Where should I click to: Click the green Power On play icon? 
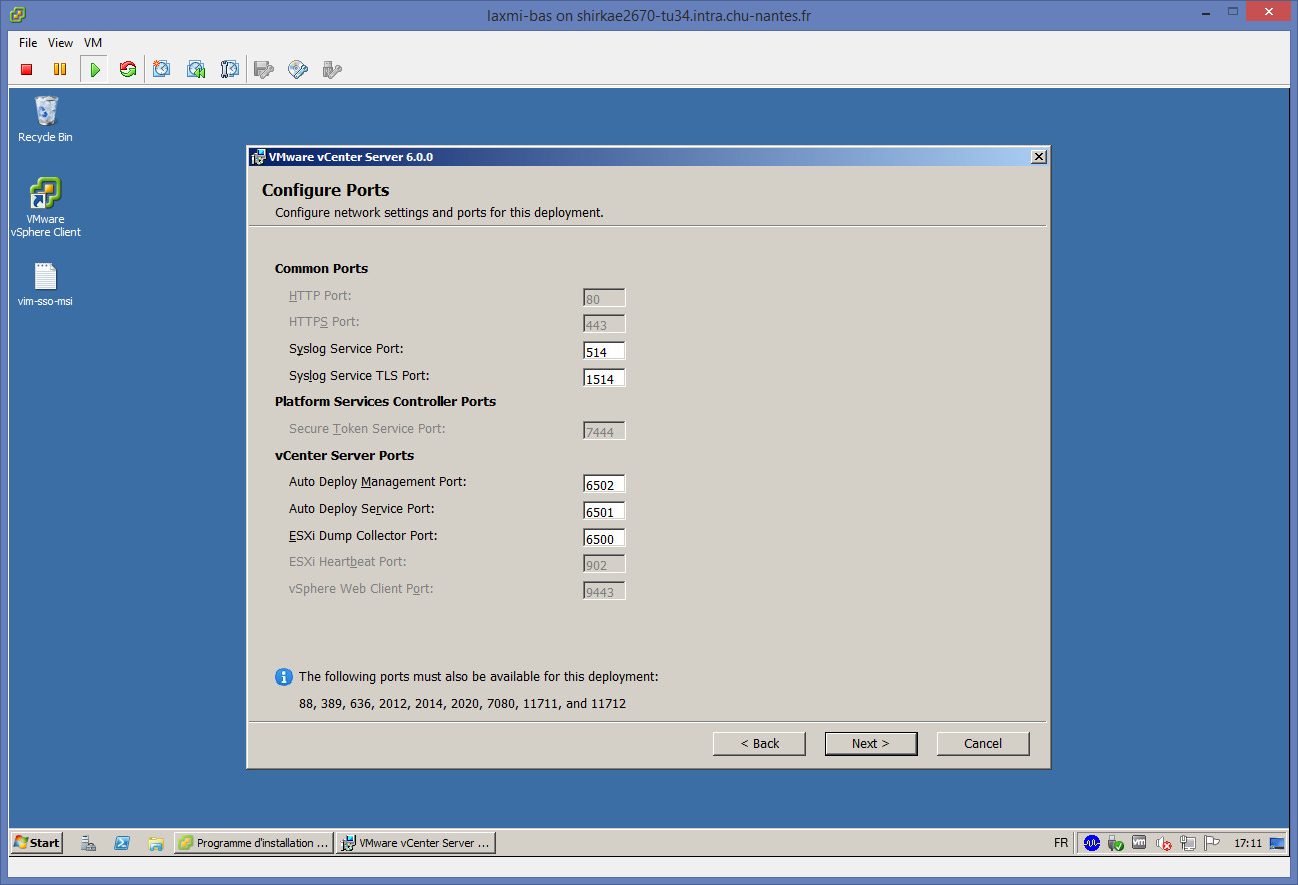pos(94,70)
